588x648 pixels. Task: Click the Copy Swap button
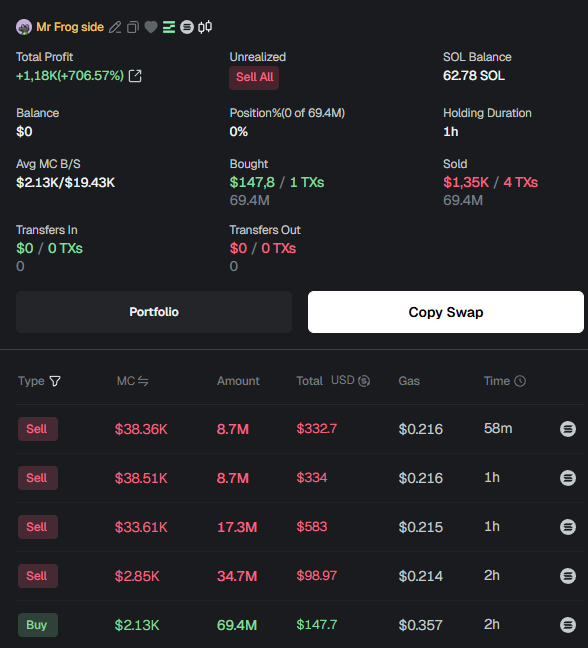[x=445, y=312]
